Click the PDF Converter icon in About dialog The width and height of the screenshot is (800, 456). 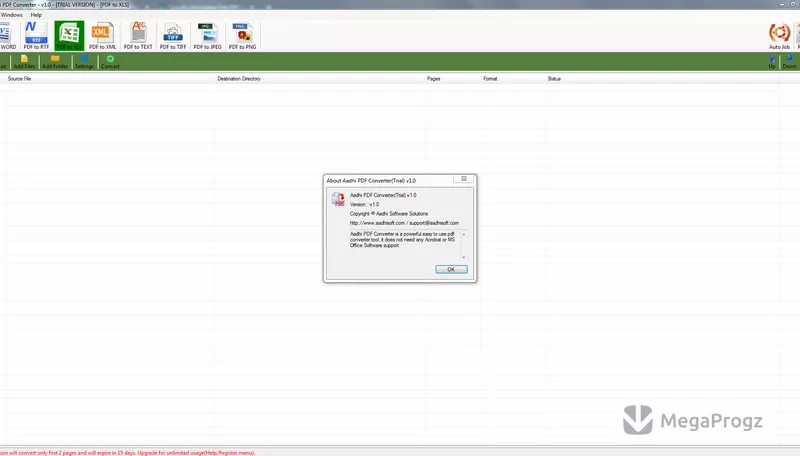[x=338, y=199]
